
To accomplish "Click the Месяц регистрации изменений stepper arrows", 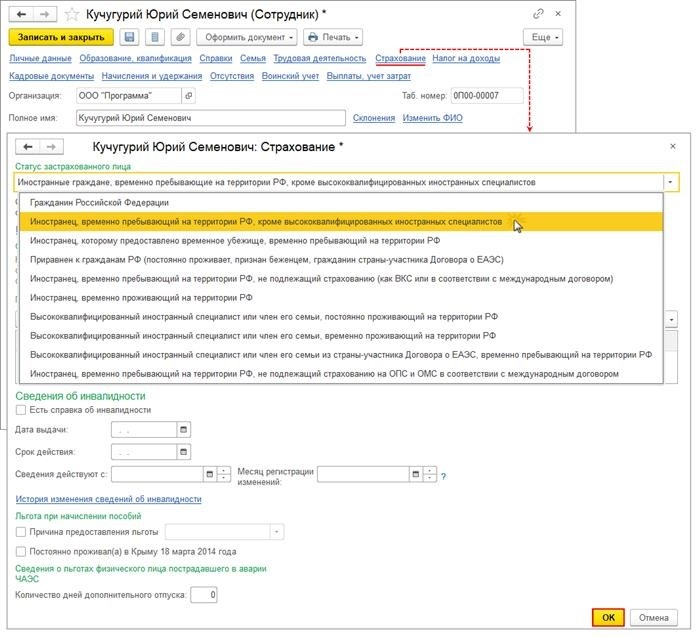I will [429, 475].
